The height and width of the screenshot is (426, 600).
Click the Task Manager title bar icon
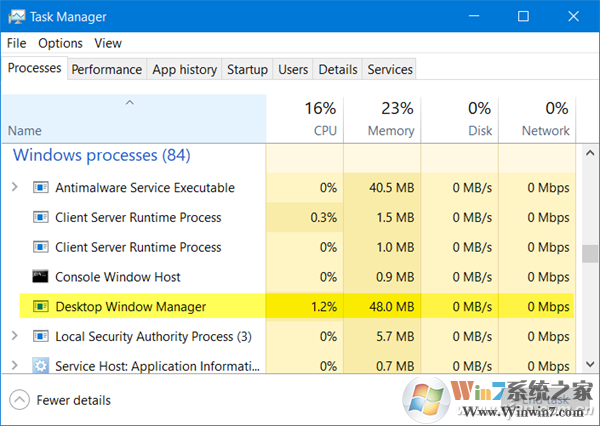(17, 17)
